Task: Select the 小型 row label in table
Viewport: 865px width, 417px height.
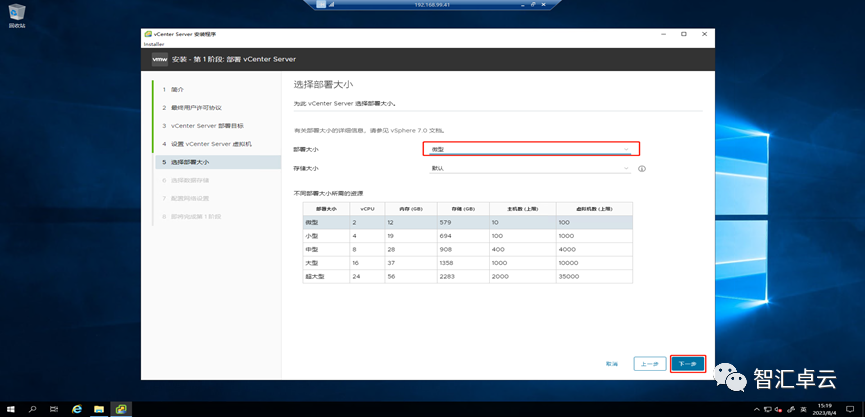Action: click(311, 236)
